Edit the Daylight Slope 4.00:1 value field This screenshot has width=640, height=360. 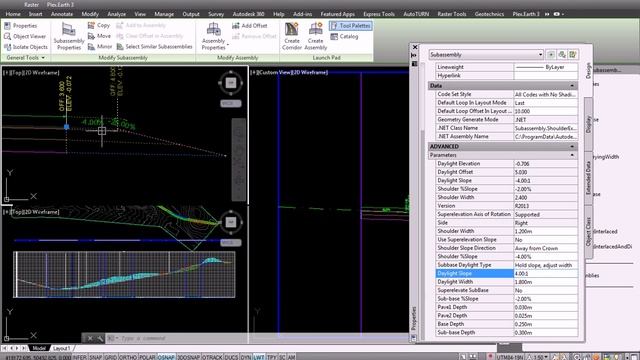point(546,273)
